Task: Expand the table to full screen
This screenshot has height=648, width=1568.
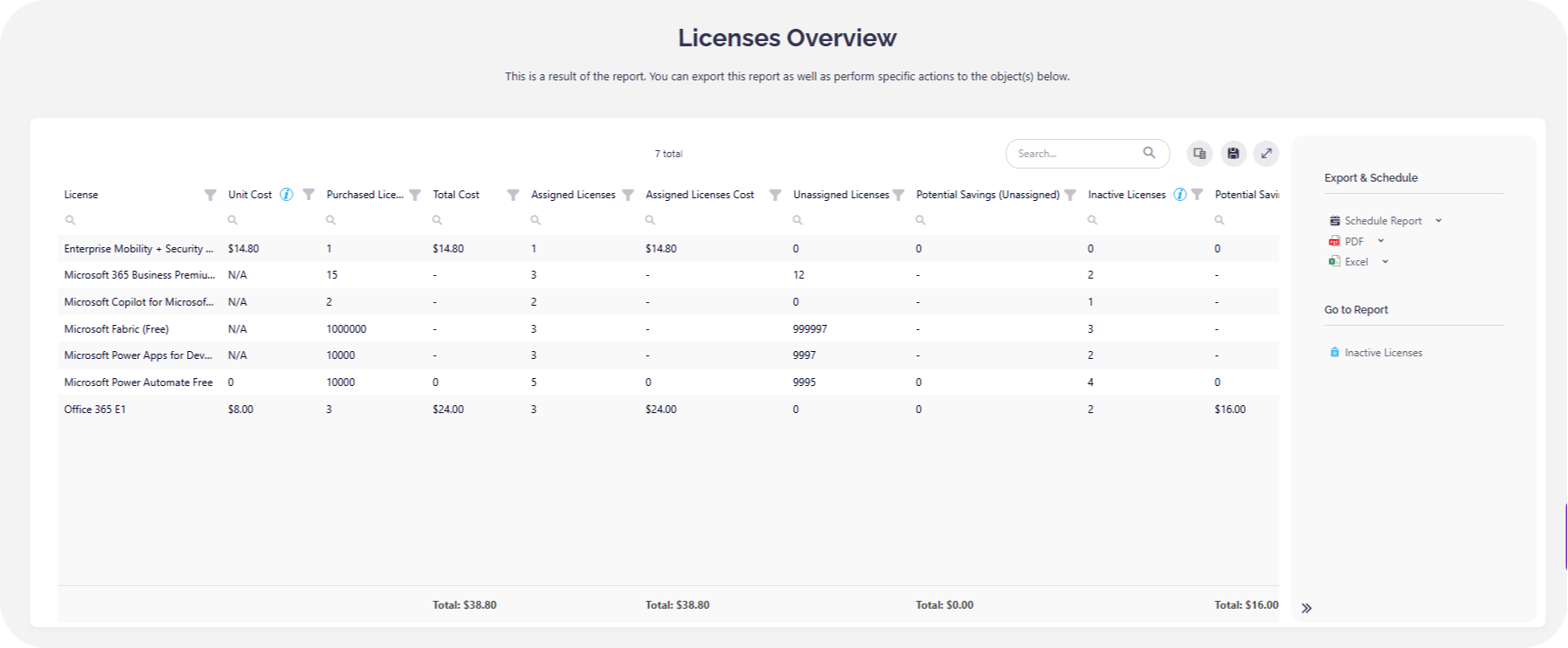Action: [x=1266, y=154]
